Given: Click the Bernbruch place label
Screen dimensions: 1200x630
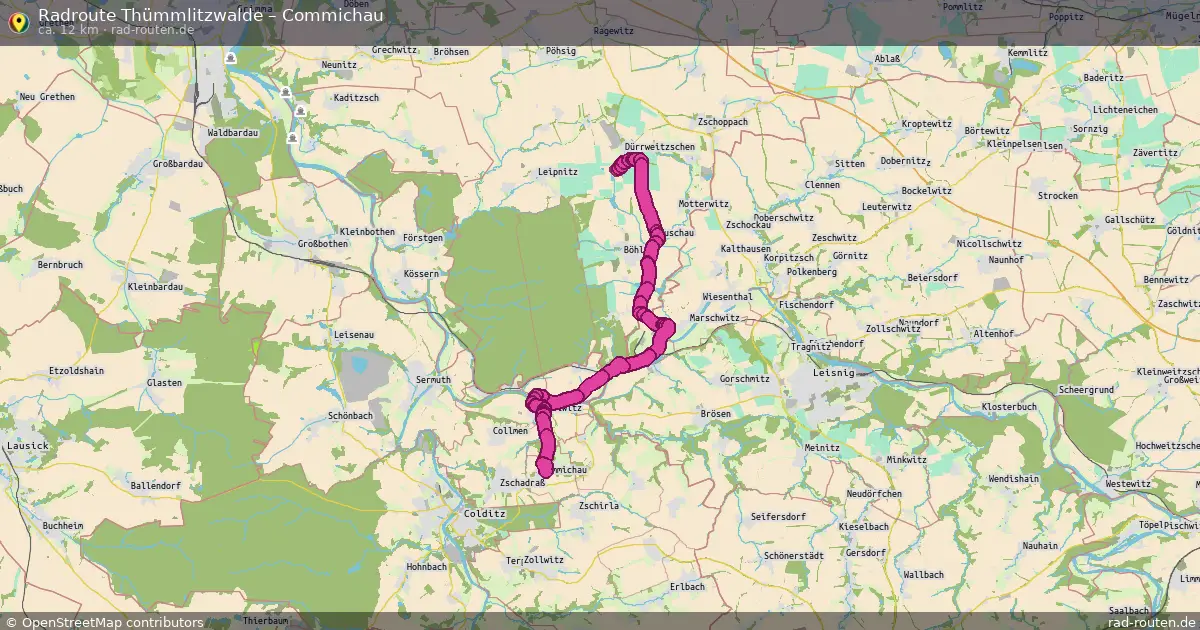Looking at the screenshot, I should tap(58, 265).
